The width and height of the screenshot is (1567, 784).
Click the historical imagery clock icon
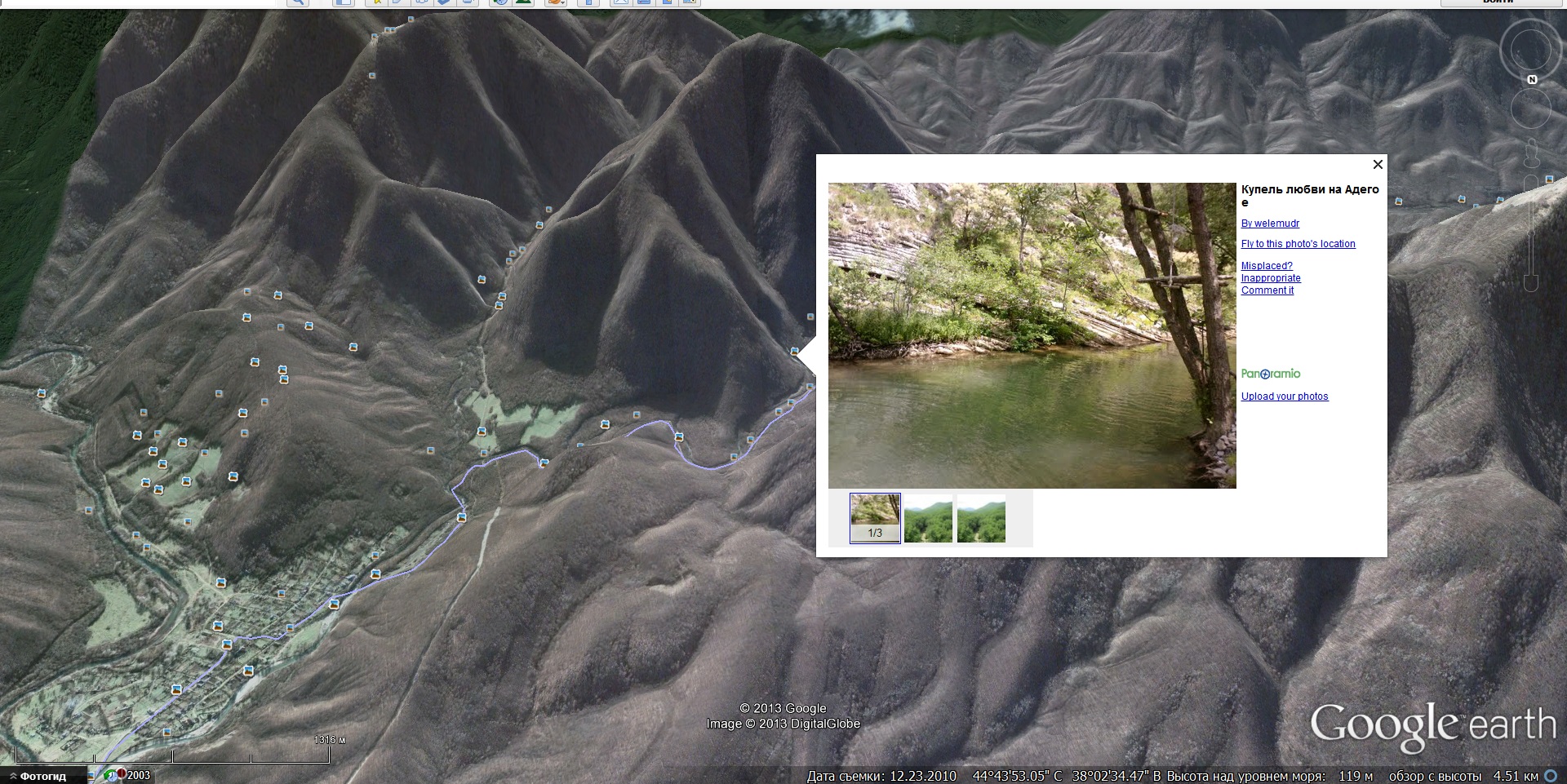pyautogui.click(x=500, y=2)
